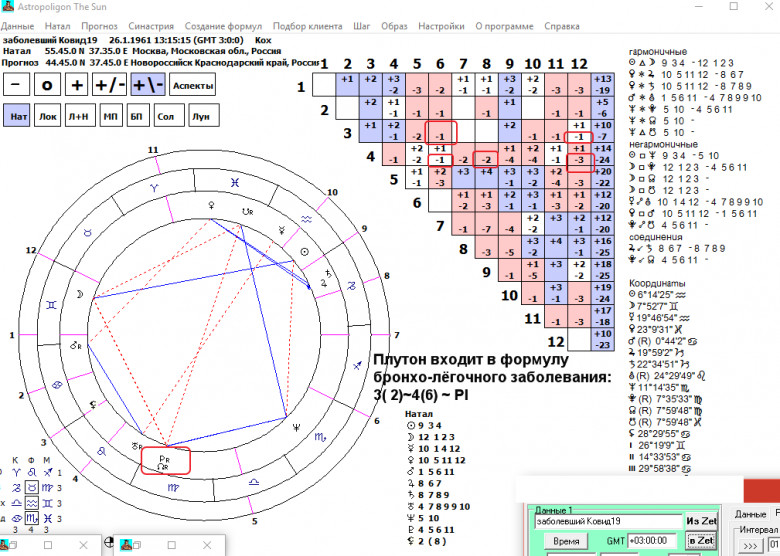This screenshot has height=556, width=780.
Task: Toggle the '+/-' display mode button
Action: click(x=110, y=85)
